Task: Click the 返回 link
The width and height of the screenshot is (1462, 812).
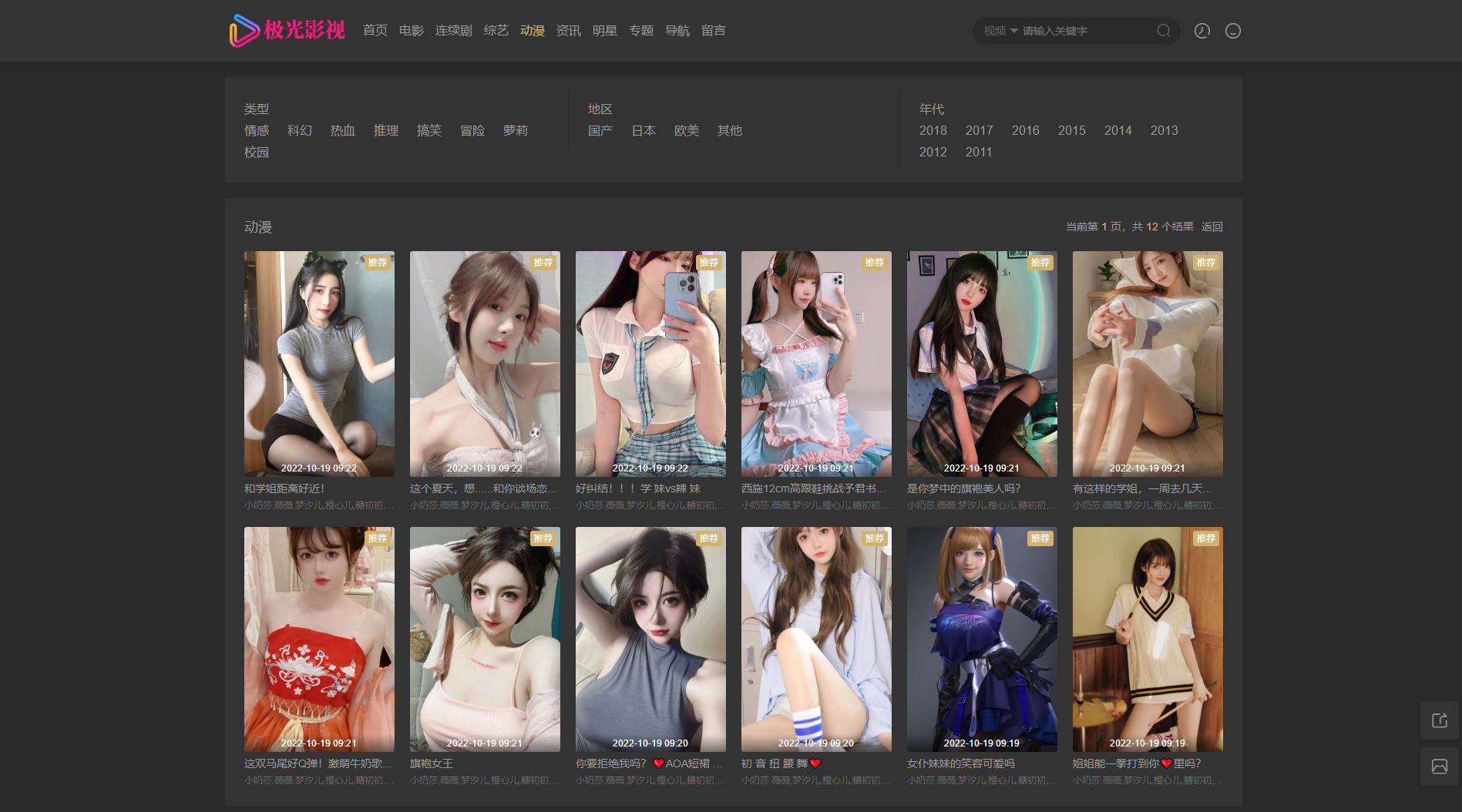Action: pyautogui.click(x=1212, y=226)
